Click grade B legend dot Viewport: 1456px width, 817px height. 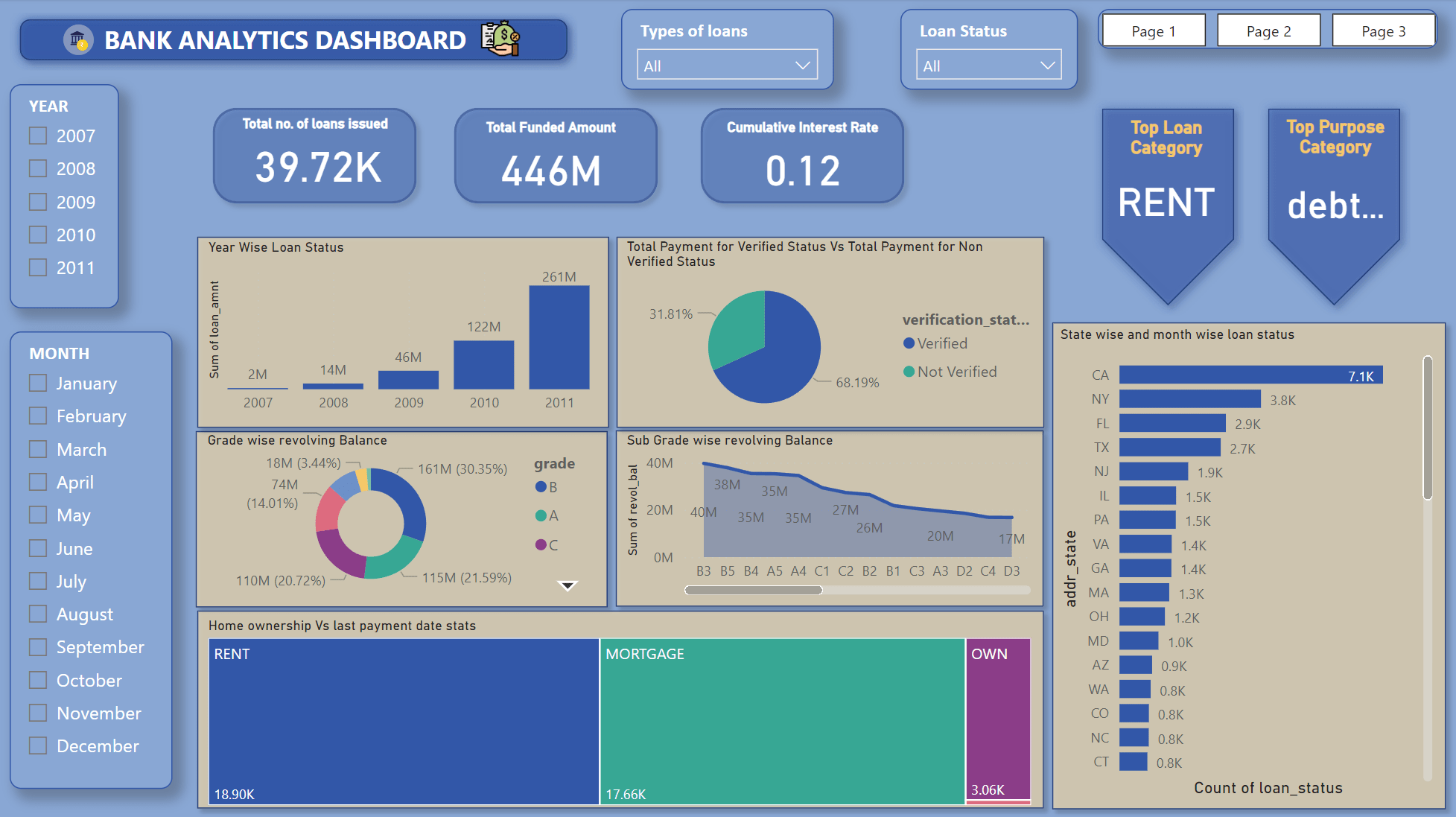(x=541, y=487)
